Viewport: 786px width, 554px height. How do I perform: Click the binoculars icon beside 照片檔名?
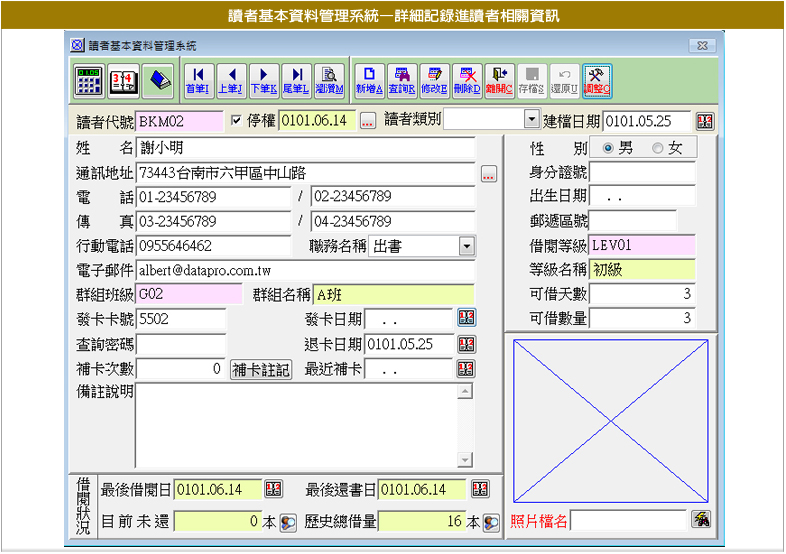702,519
